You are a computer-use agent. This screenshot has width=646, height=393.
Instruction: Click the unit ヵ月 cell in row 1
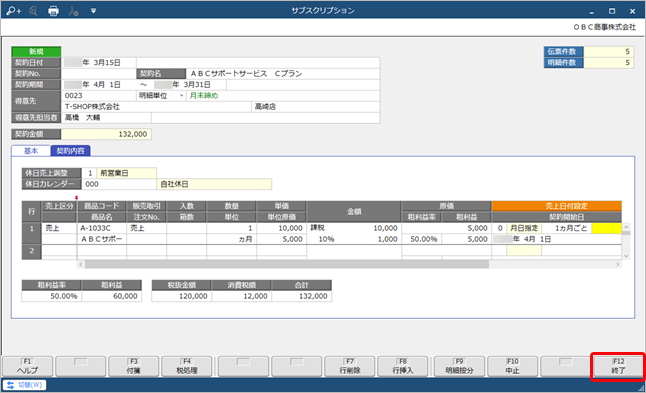click(232, 239)
